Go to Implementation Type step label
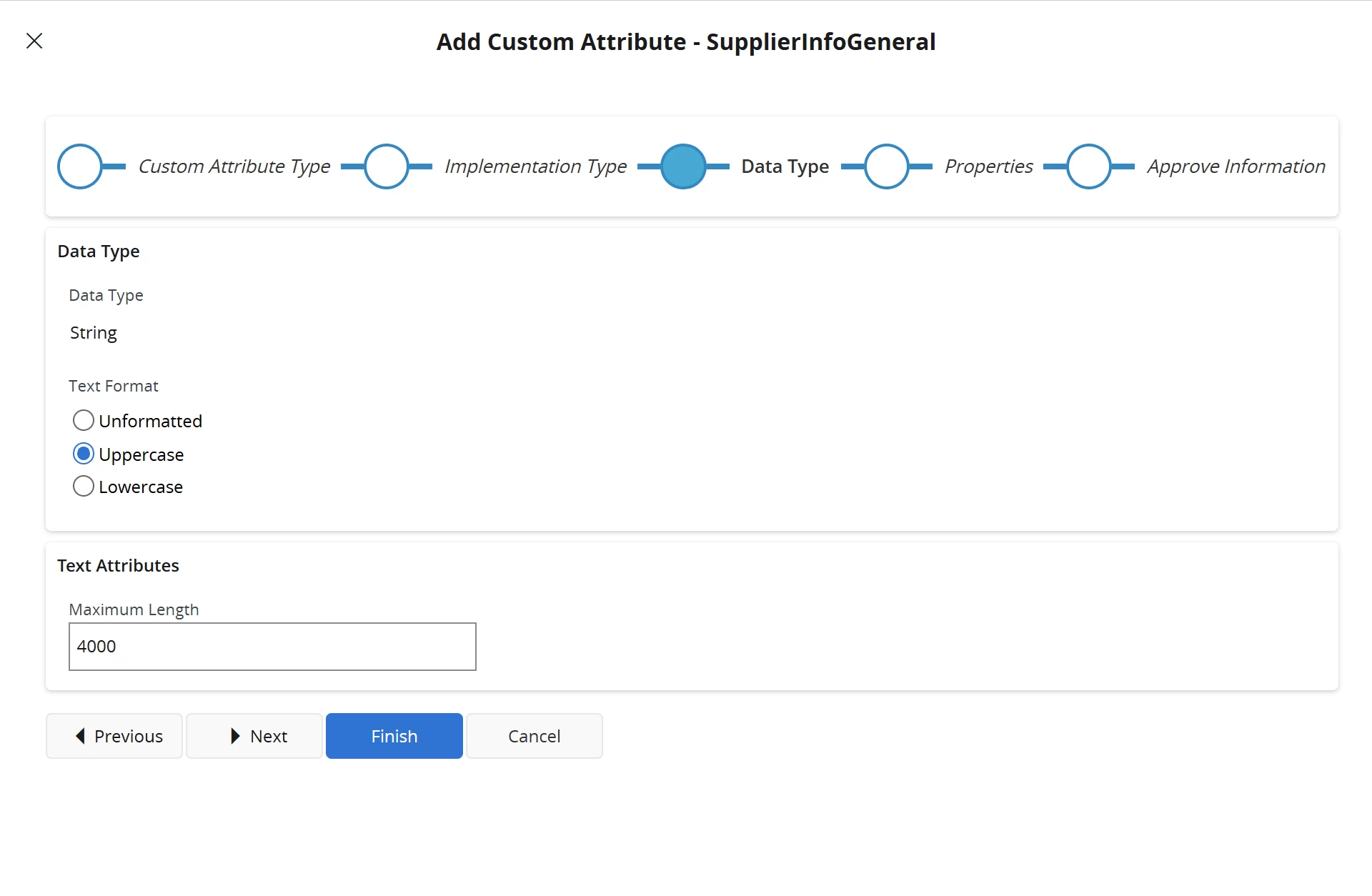Screen dimensions: 1372x896 [535, 166]
